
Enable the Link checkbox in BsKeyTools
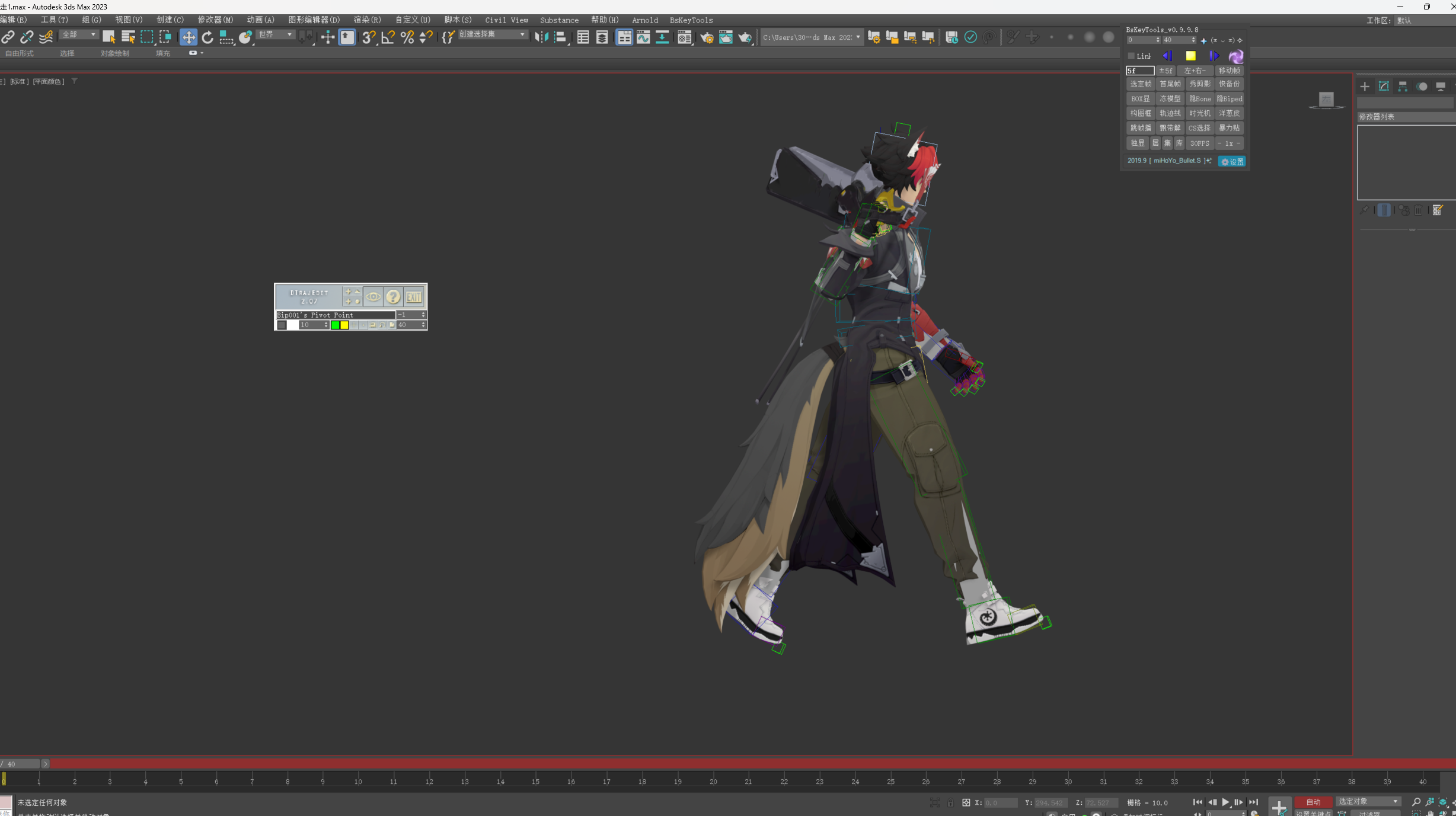coord(1131,56)
